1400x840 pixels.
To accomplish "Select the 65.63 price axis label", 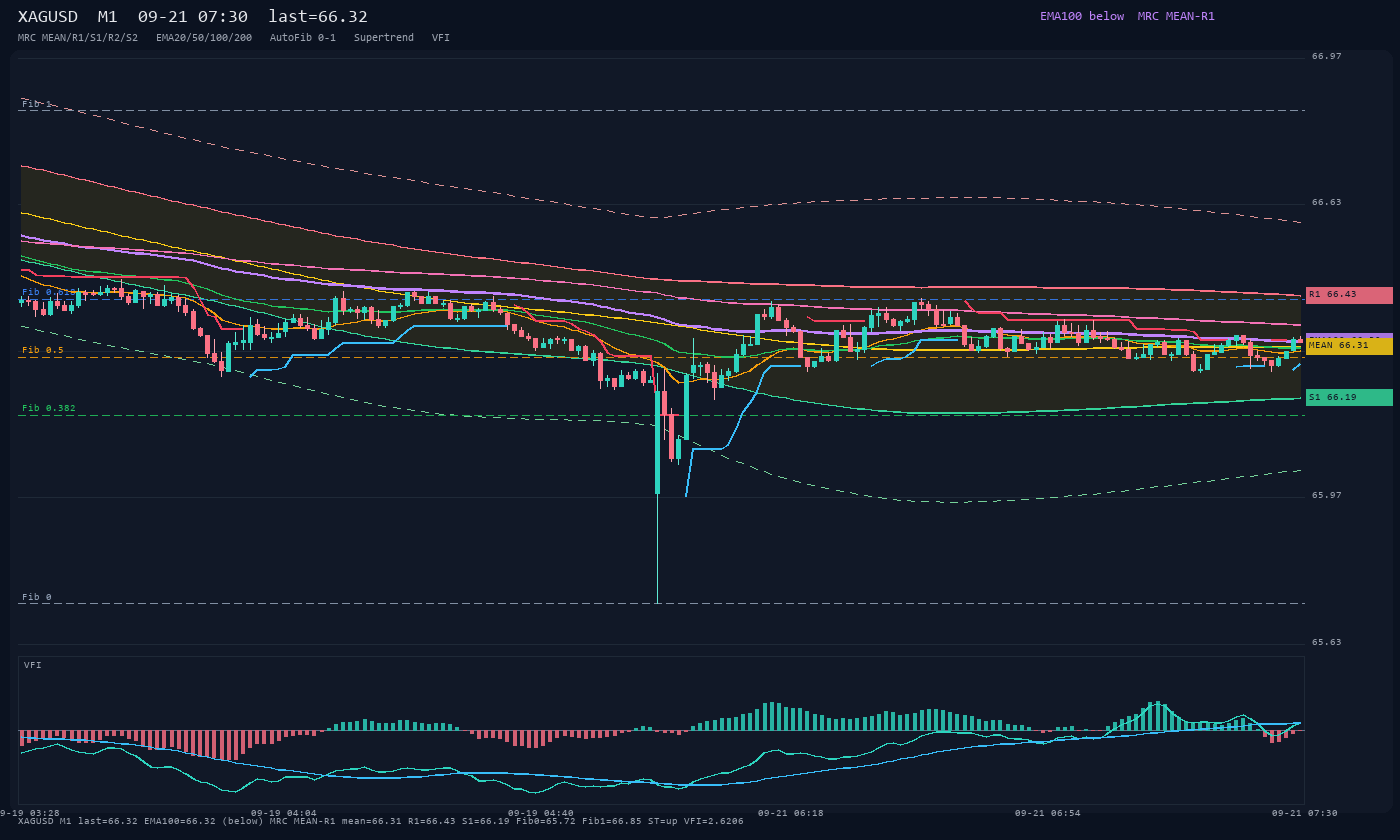I will (1327, 643).
